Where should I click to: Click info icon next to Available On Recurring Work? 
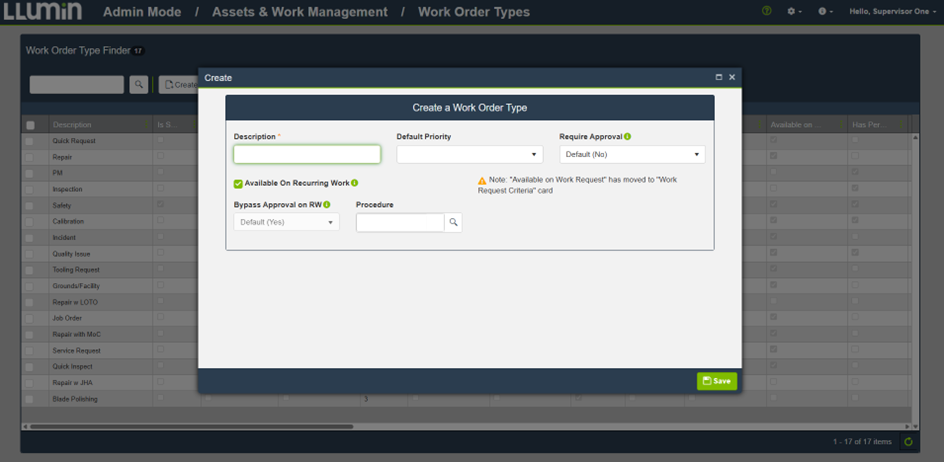(x=355, y=183)
